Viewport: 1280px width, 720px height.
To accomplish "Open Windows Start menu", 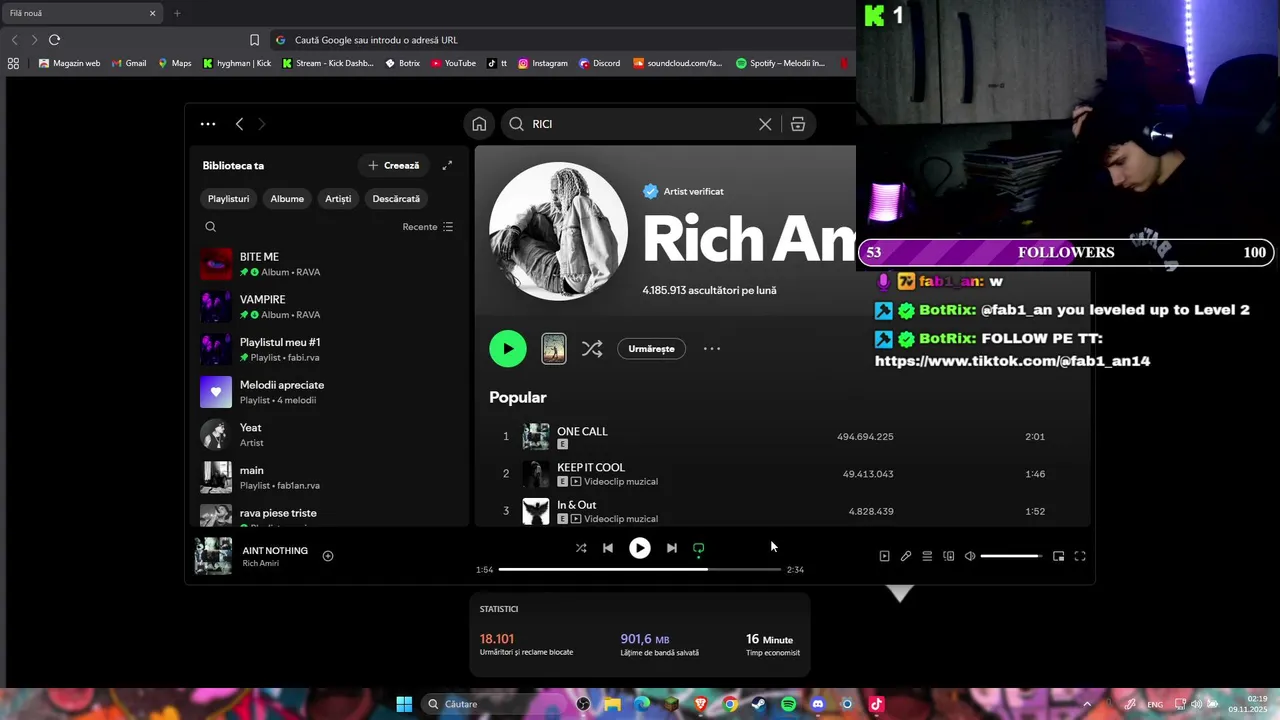I will 404,704.
